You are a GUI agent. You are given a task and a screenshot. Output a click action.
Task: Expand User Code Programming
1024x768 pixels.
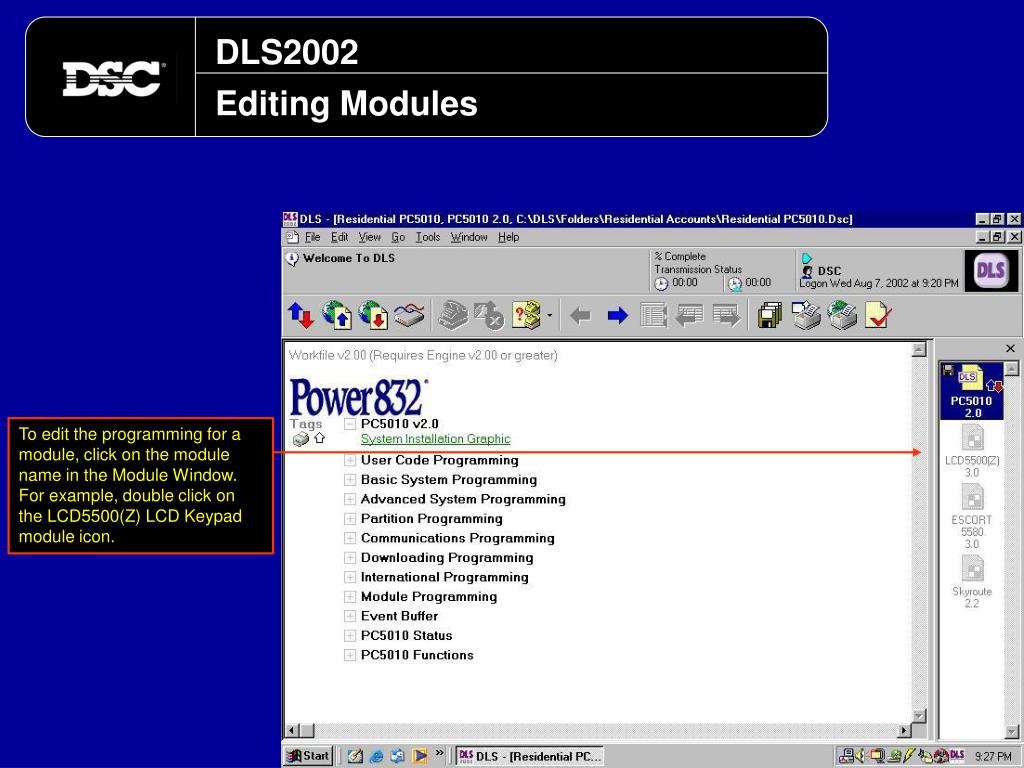pos(350,460)
